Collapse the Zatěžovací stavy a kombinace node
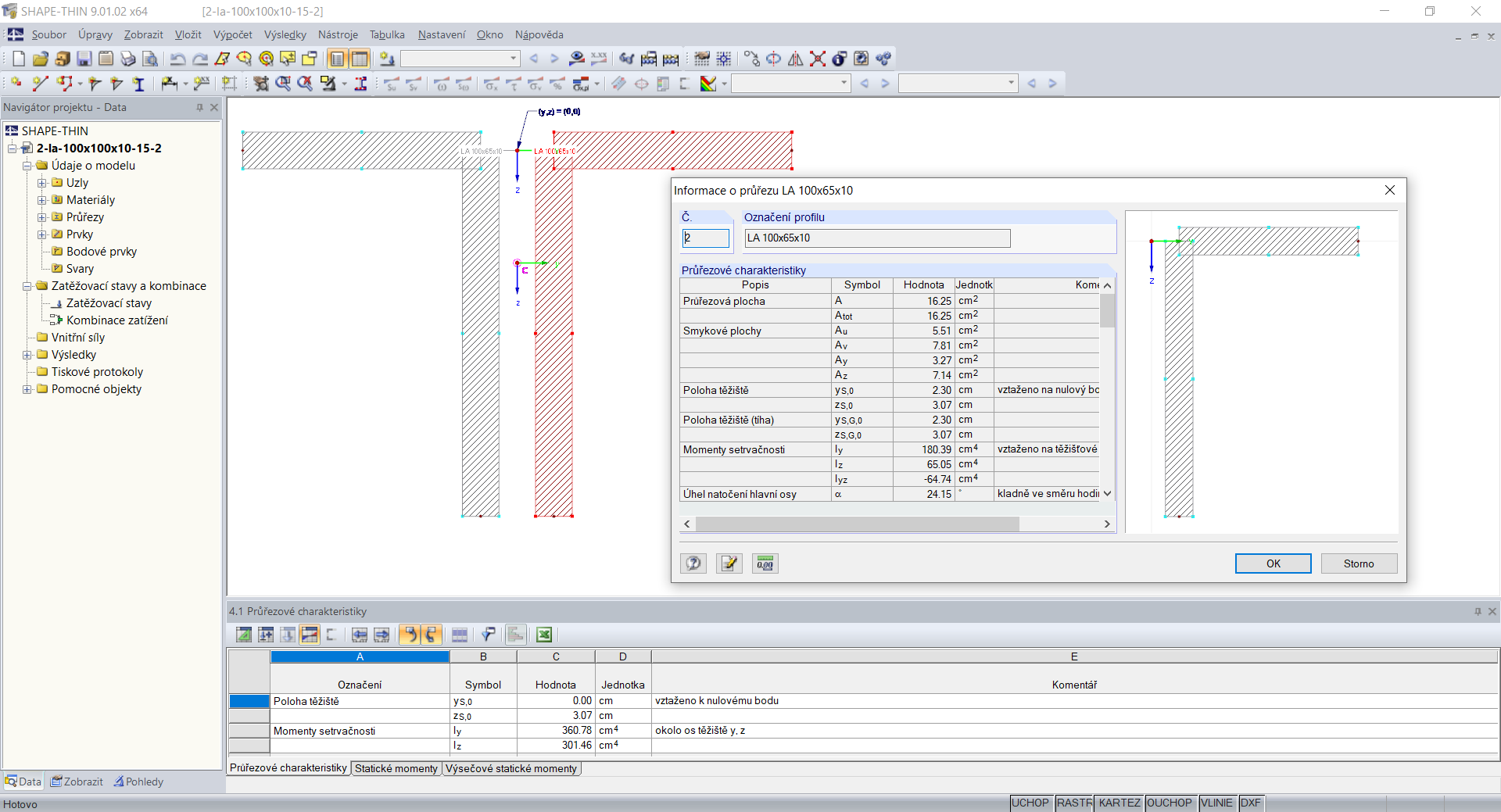This screenshot has height=812, width=1501. [27, 286]
